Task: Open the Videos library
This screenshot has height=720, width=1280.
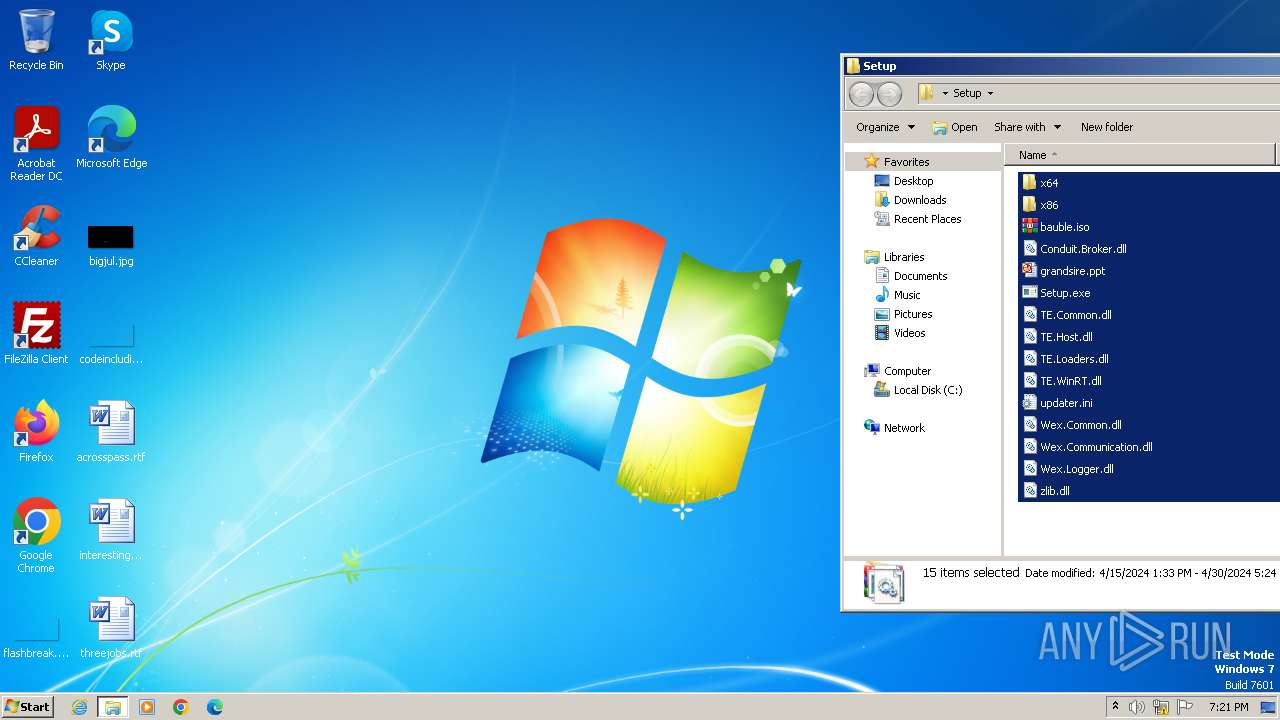Action: 910,333
